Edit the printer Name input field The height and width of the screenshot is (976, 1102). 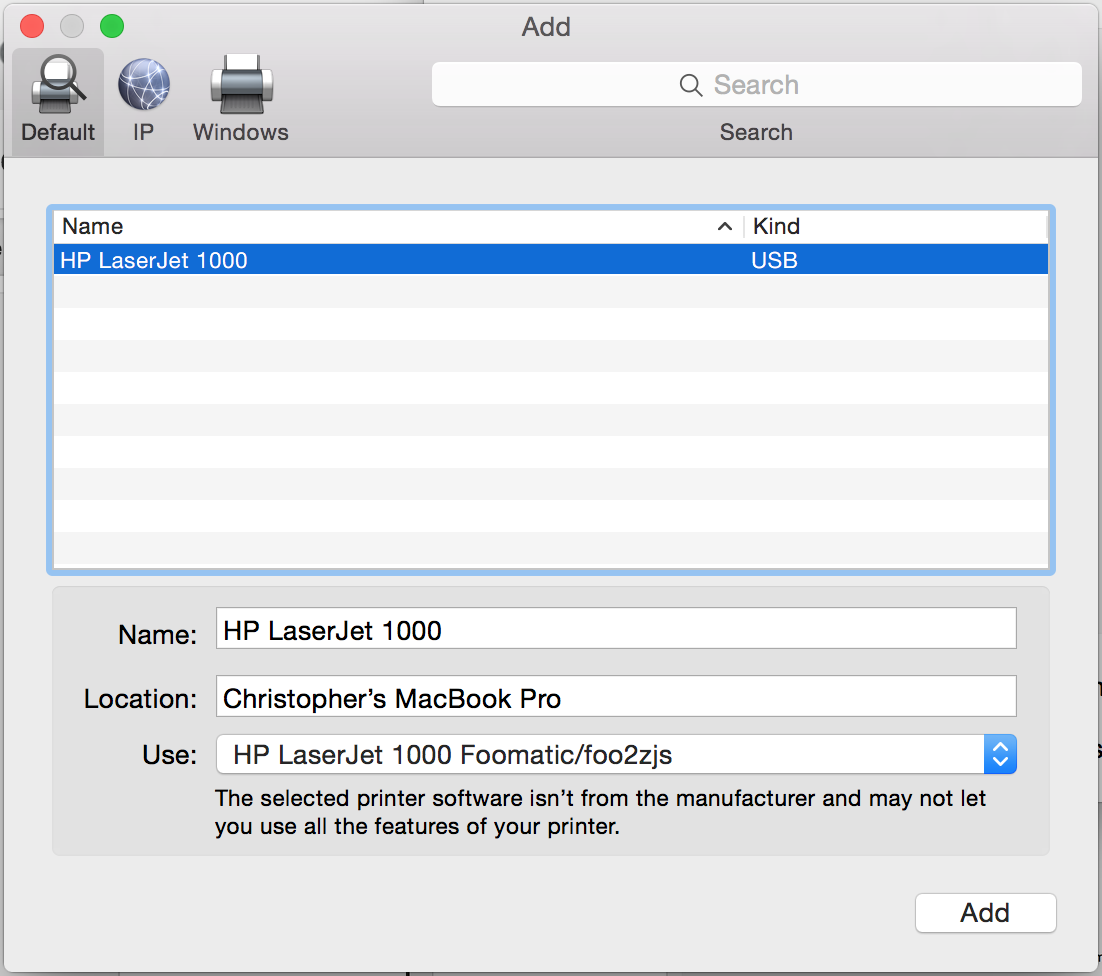[x=616, y=628]
